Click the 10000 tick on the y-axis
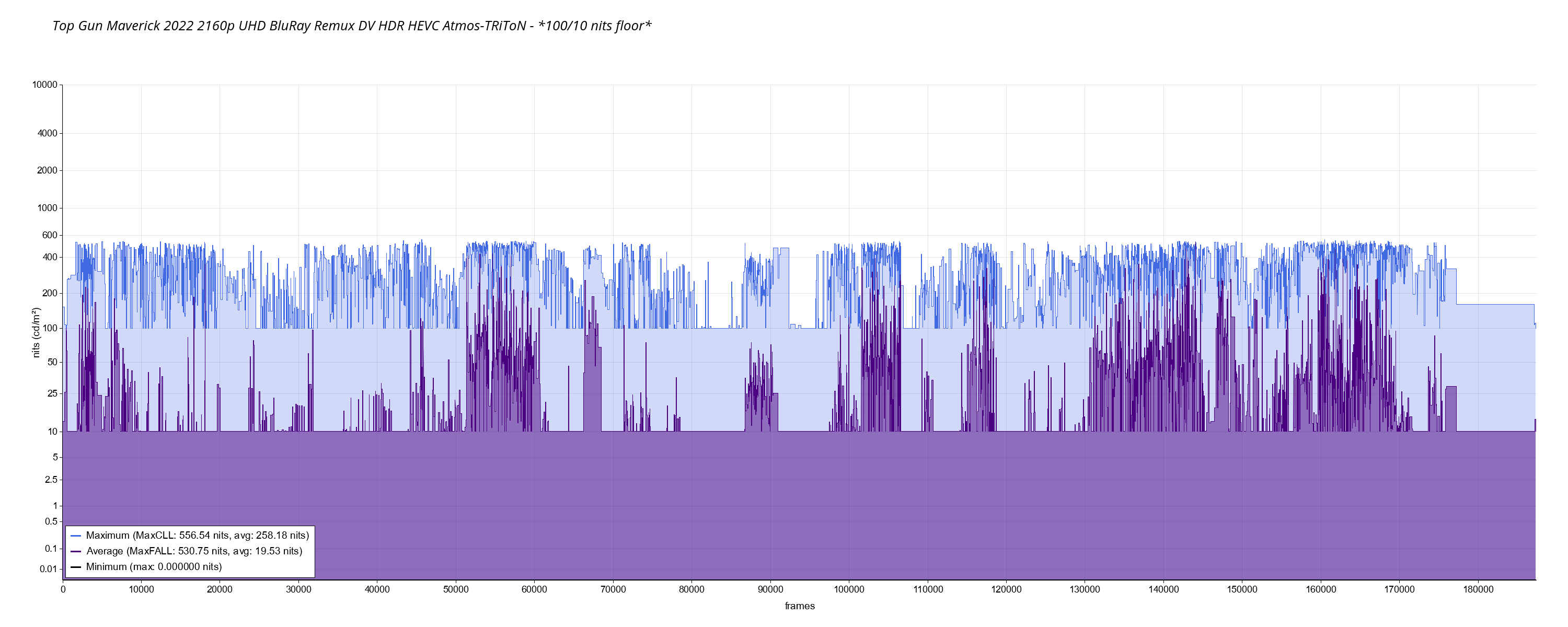1568x627 pixels. click(44, 85)
